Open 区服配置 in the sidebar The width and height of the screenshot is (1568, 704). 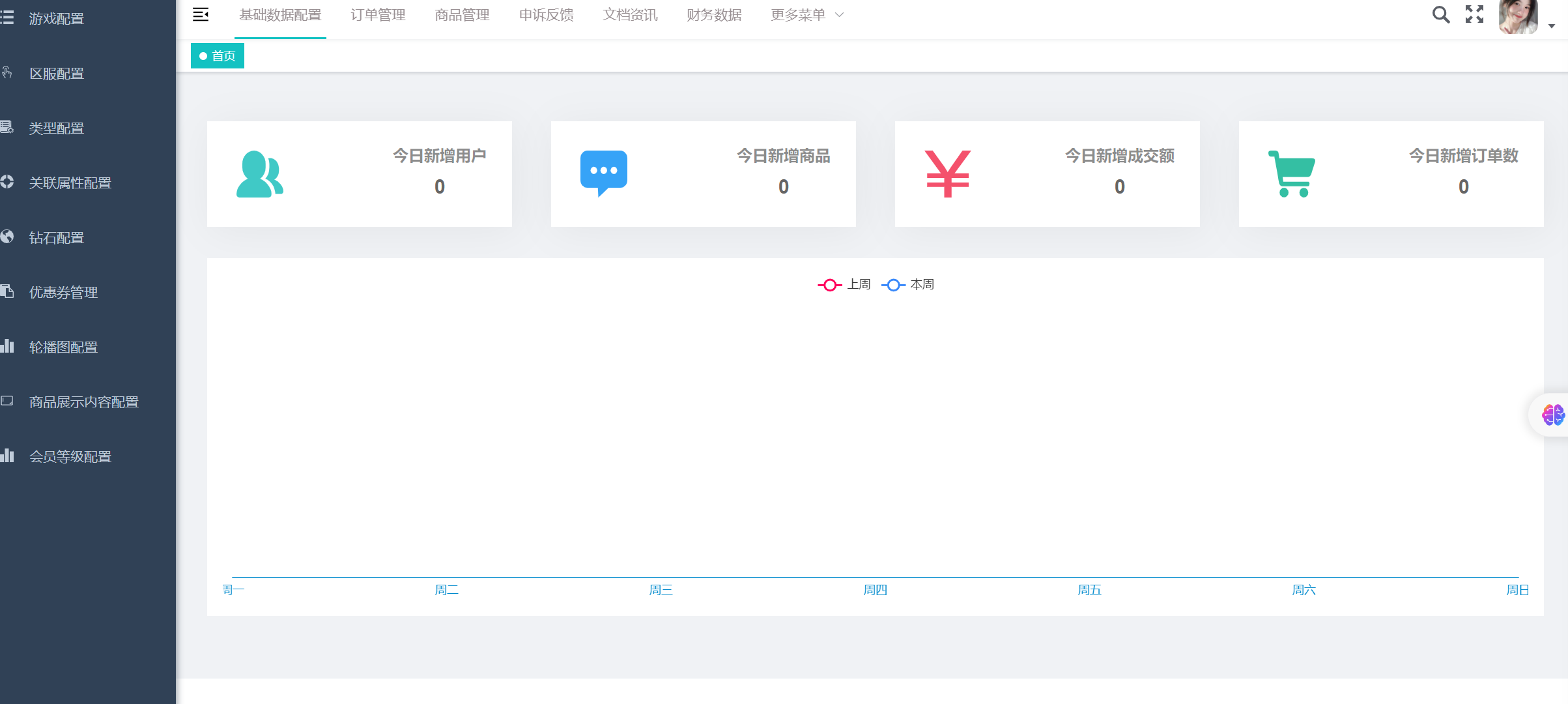tap(88, 74)
